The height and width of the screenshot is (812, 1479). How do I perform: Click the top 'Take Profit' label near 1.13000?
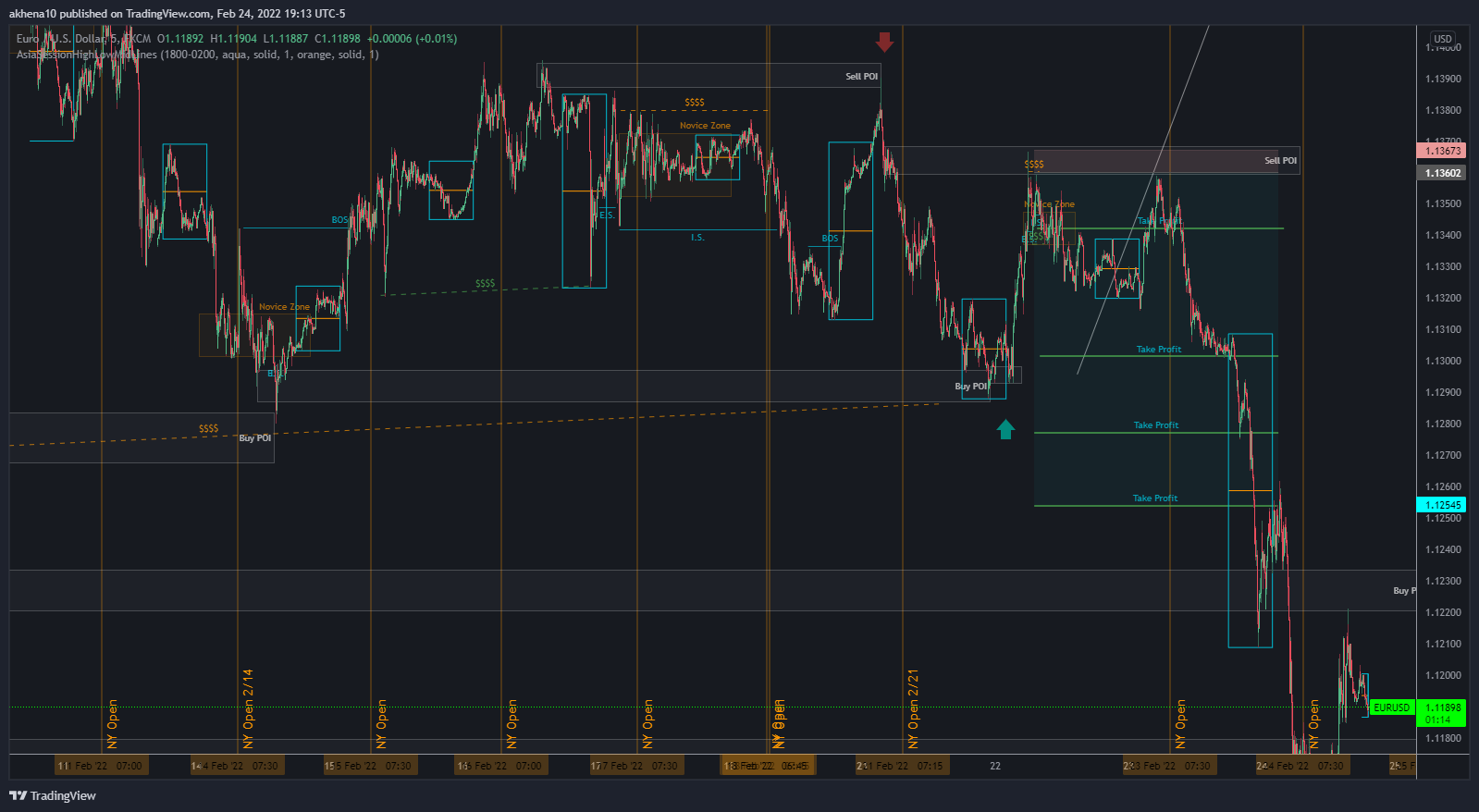point(1158,350)
